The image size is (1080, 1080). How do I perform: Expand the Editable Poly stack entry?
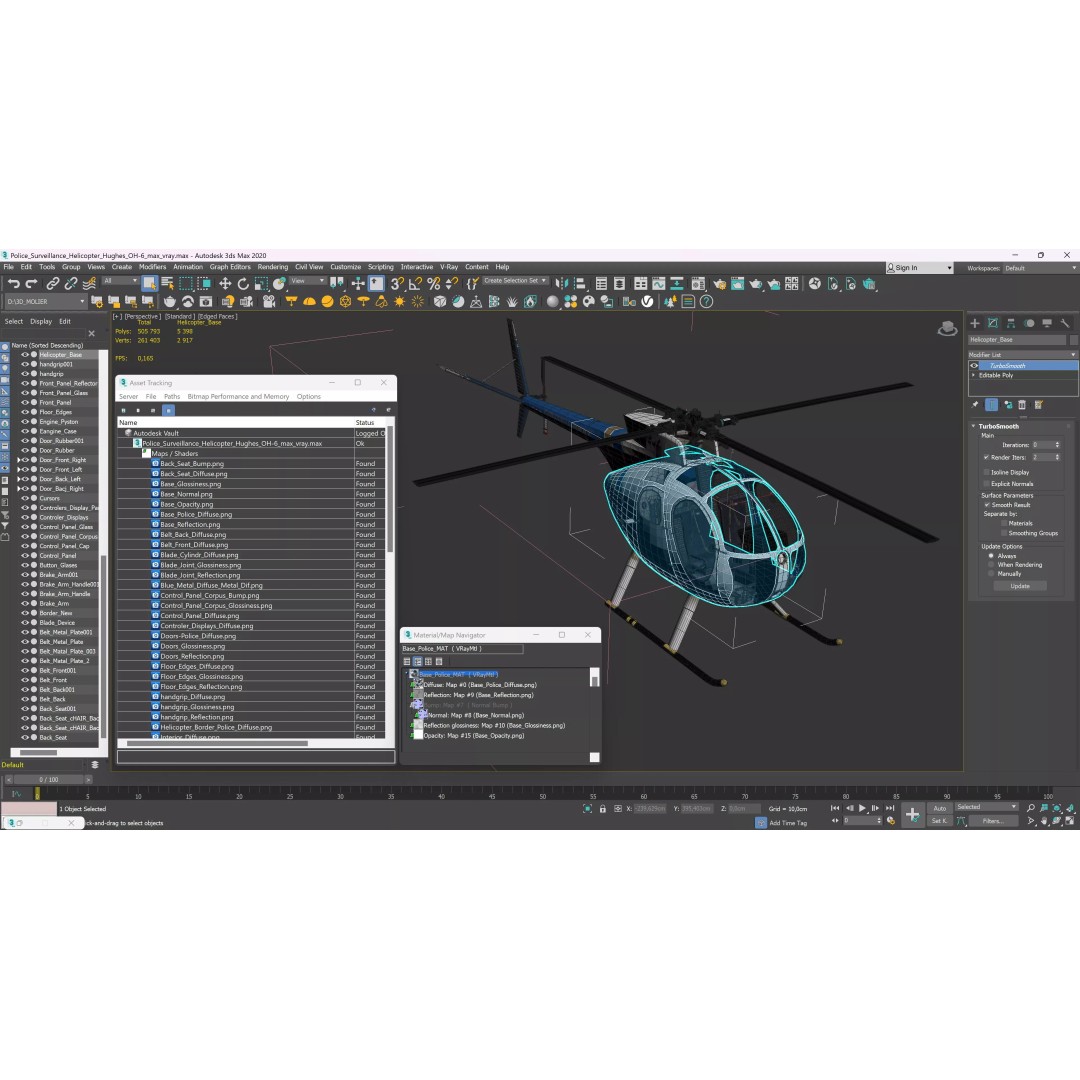[x=973, y=375]
